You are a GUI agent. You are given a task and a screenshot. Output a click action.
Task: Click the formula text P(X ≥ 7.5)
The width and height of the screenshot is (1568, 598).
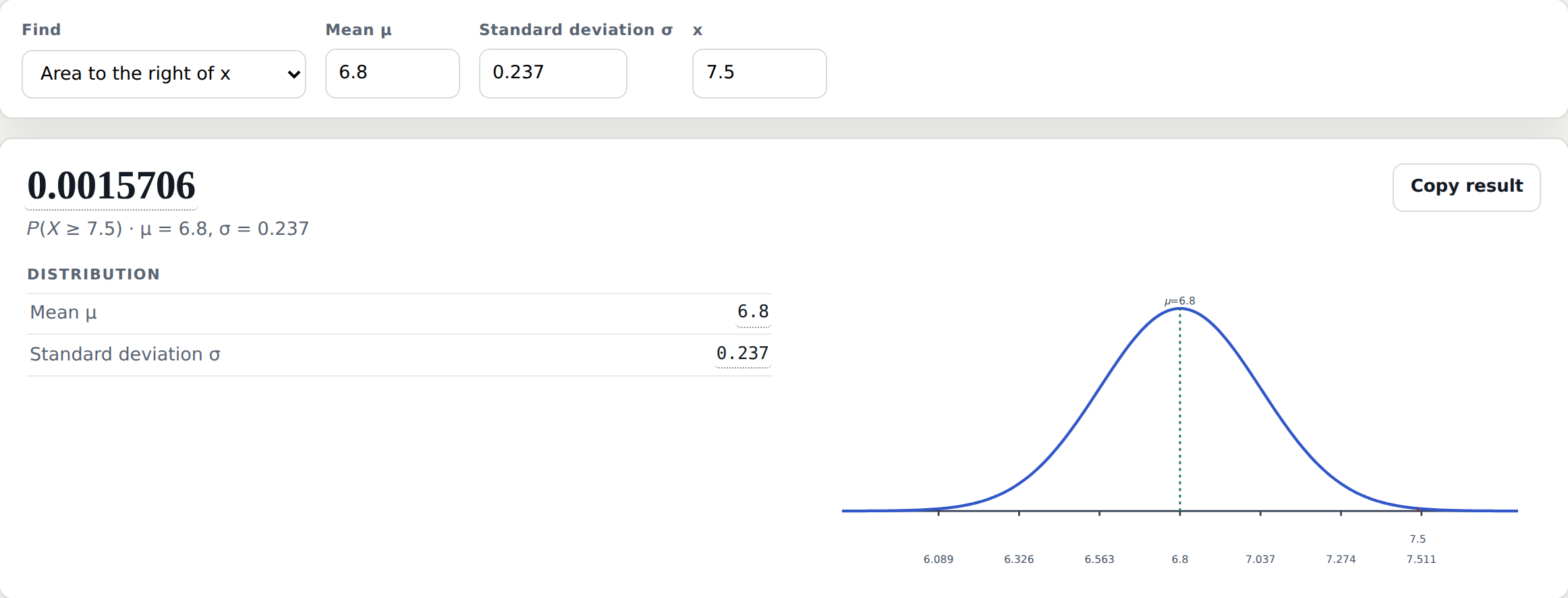coord(75,229)
